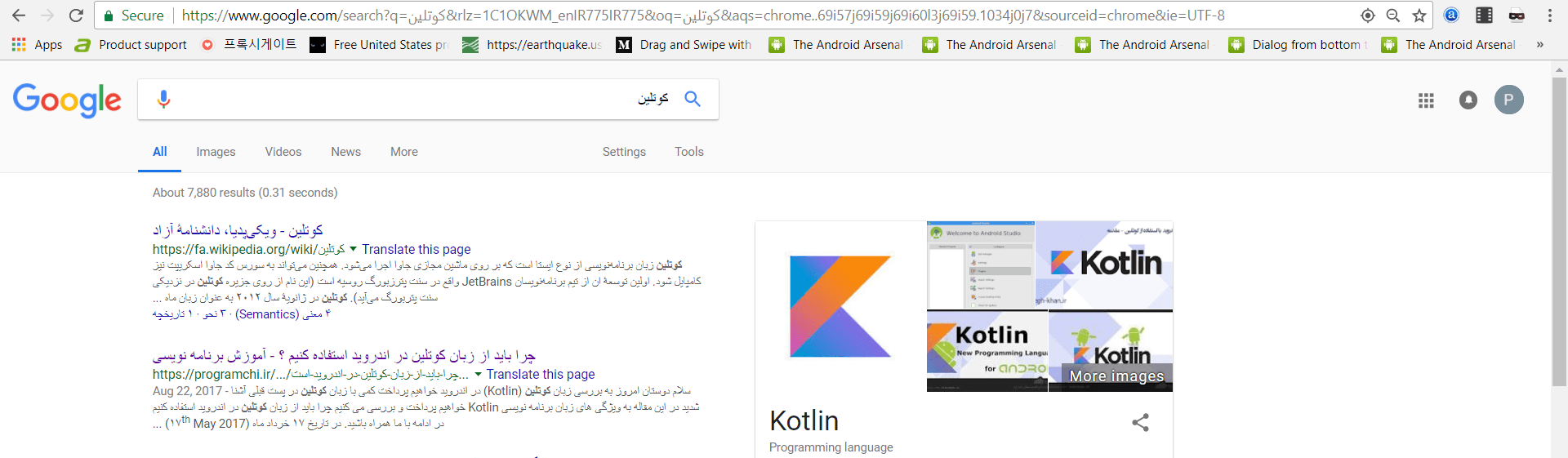1568x458 pixels.
Task: Open search Settings menu
Action: point(624,152)
